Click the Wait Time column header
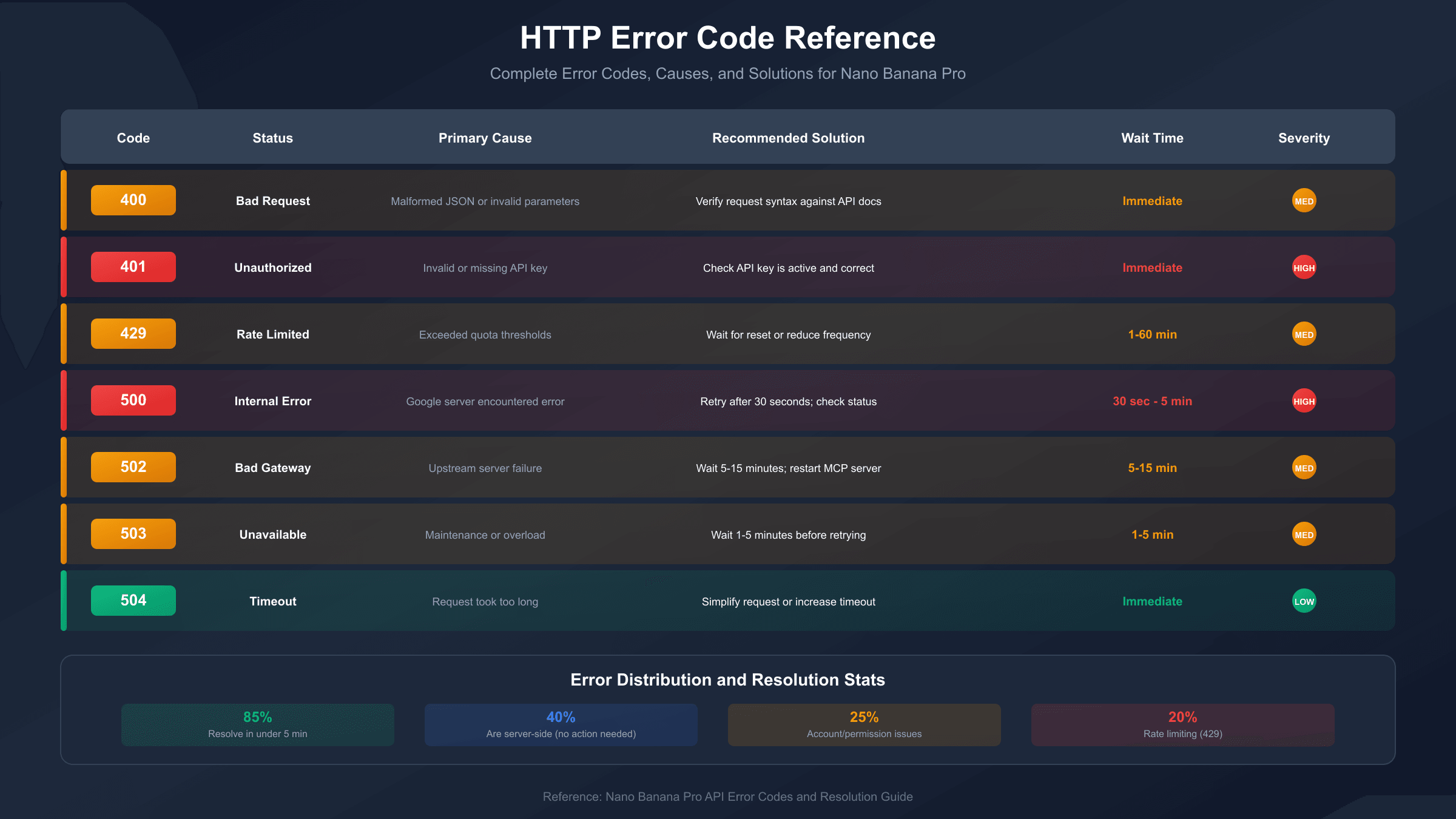Image resolution: width=1456 pixels, height=819 pixels. coord(1151,138)
